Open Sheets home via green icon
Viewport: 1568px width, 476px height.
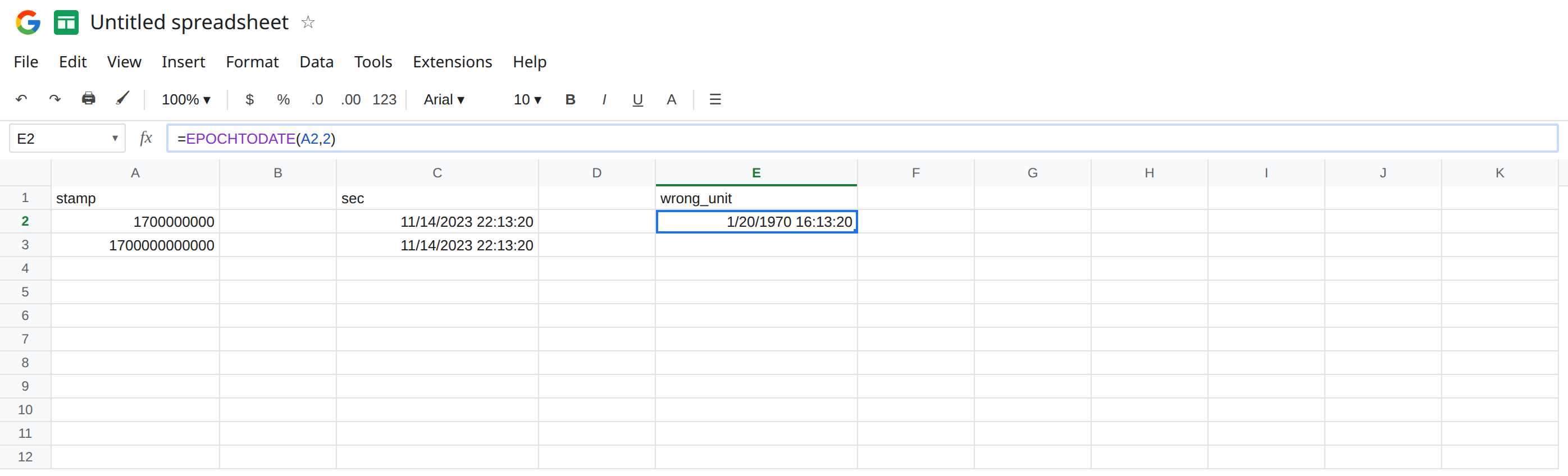66,22
